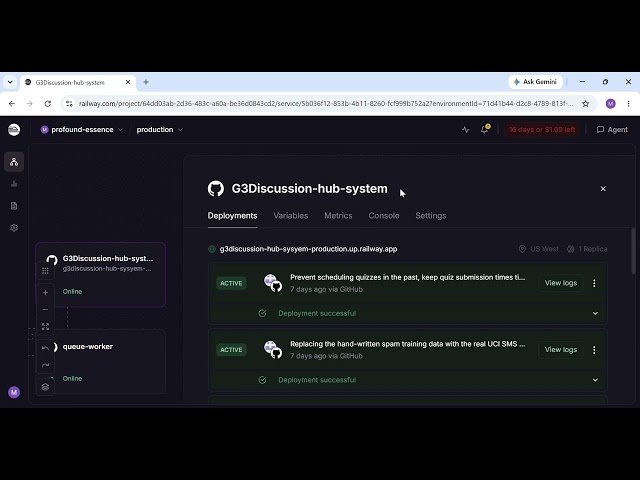Open the tab search dropdown arrow
Image resolution: width=640 pixels, height=480 pixels.
10,82
